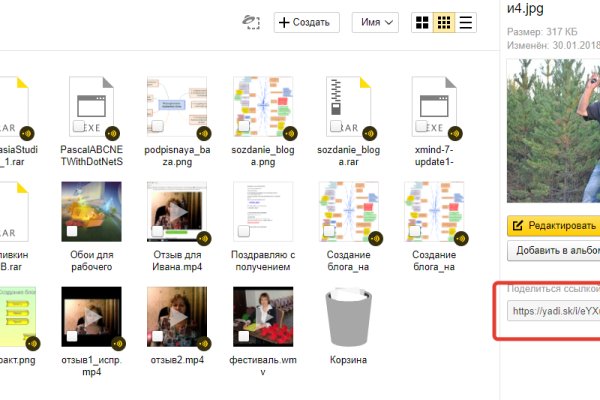600x400 pixels.
Task: Click the и4.jpg preview image
Action: tap(553, 130)
